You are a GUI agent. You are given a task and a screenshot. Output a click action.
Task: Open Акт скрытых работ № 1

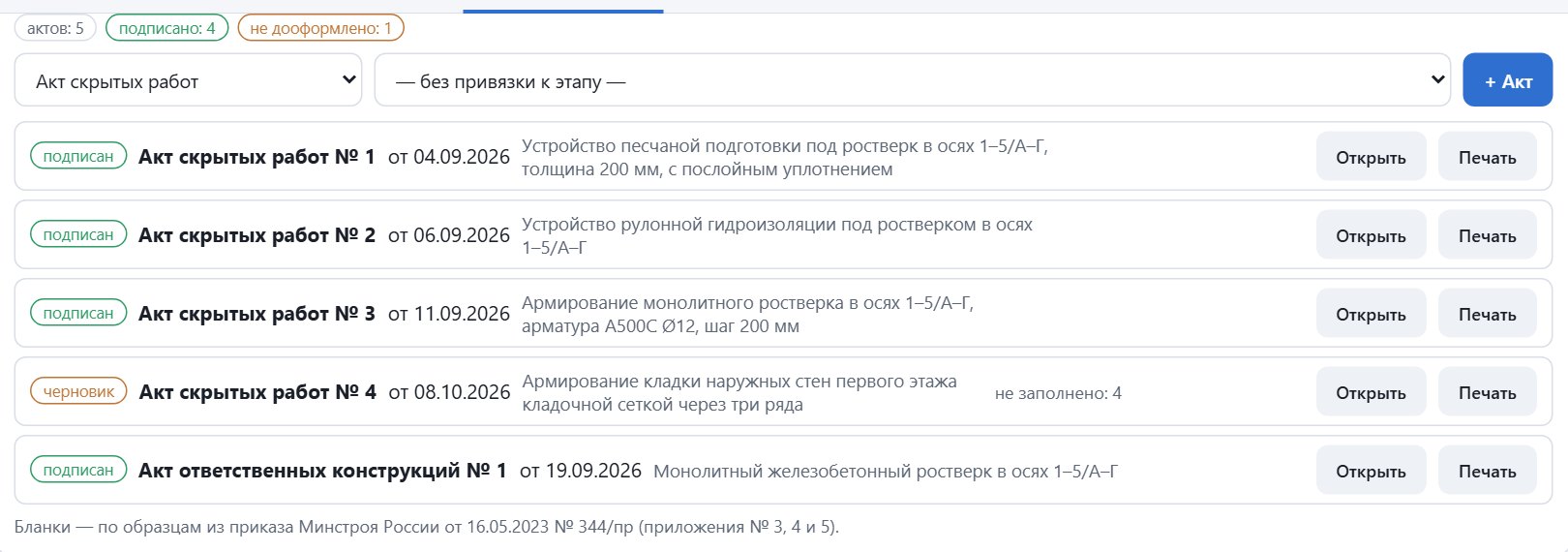(x=1371, y=157)
